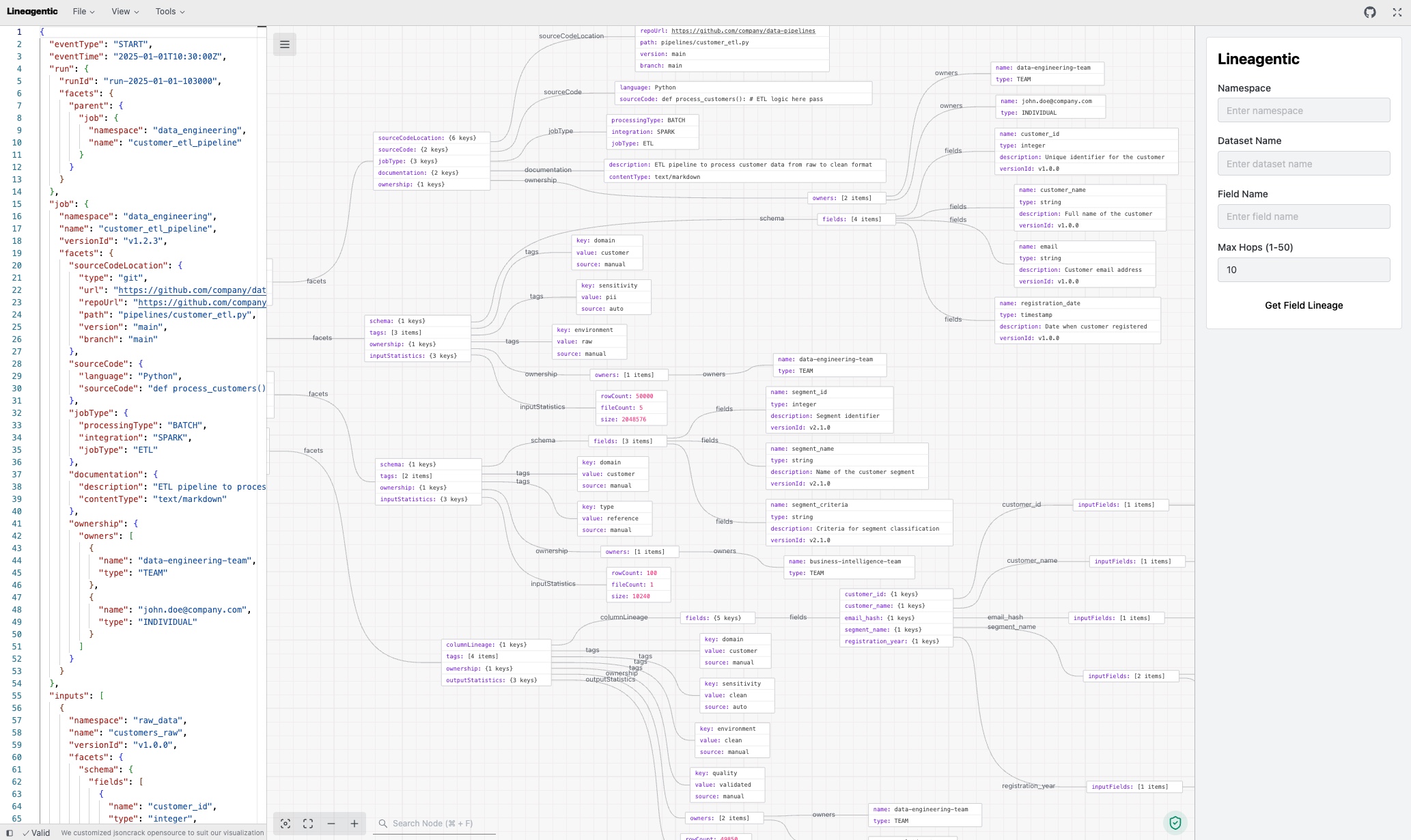
Task: Open the repoUrl link to data-pipelines repository
Action: tap(743, 31)
